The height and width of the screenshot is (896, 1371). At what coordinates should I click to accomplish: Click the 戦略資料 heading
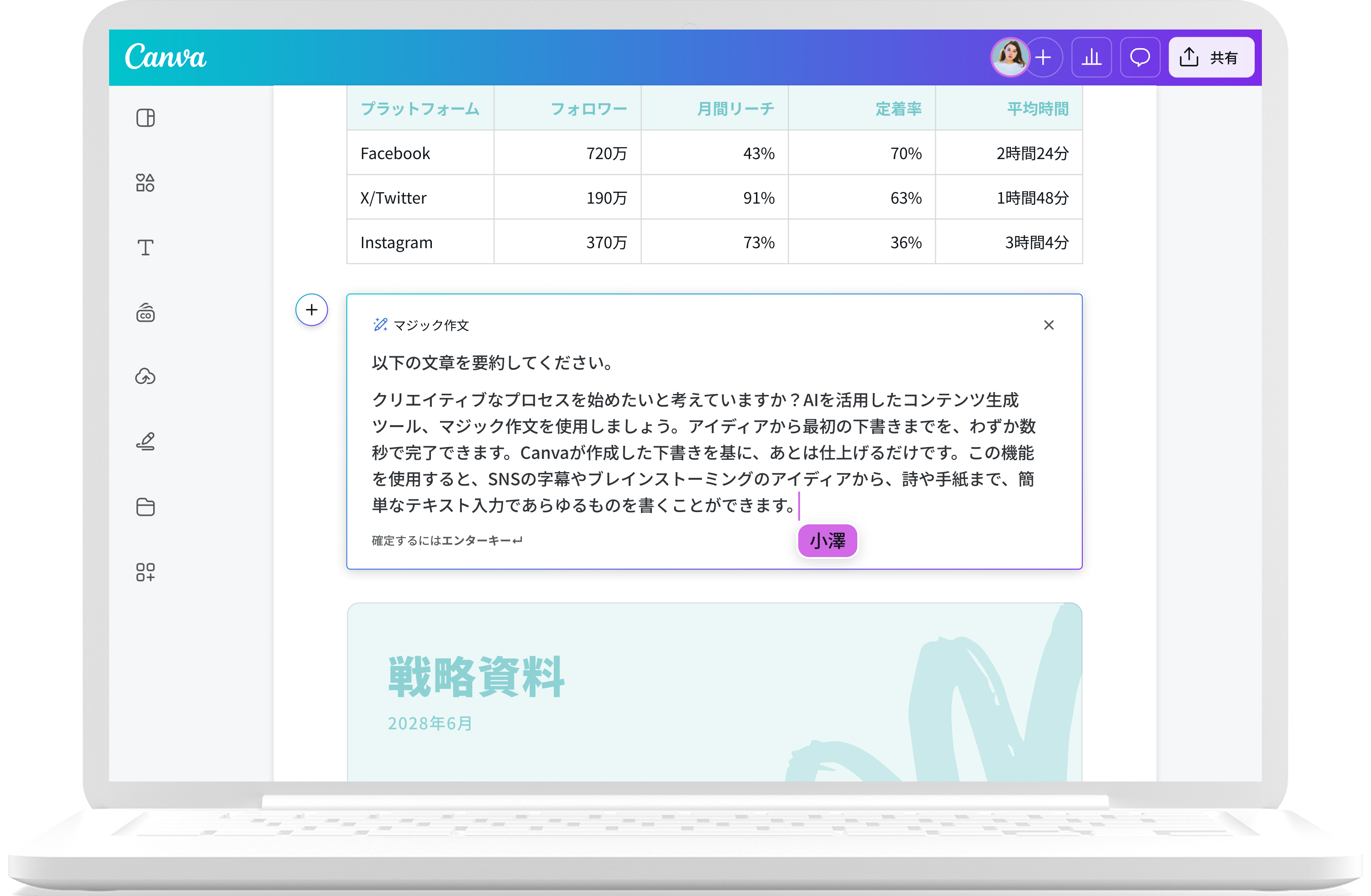coord(476,677)
